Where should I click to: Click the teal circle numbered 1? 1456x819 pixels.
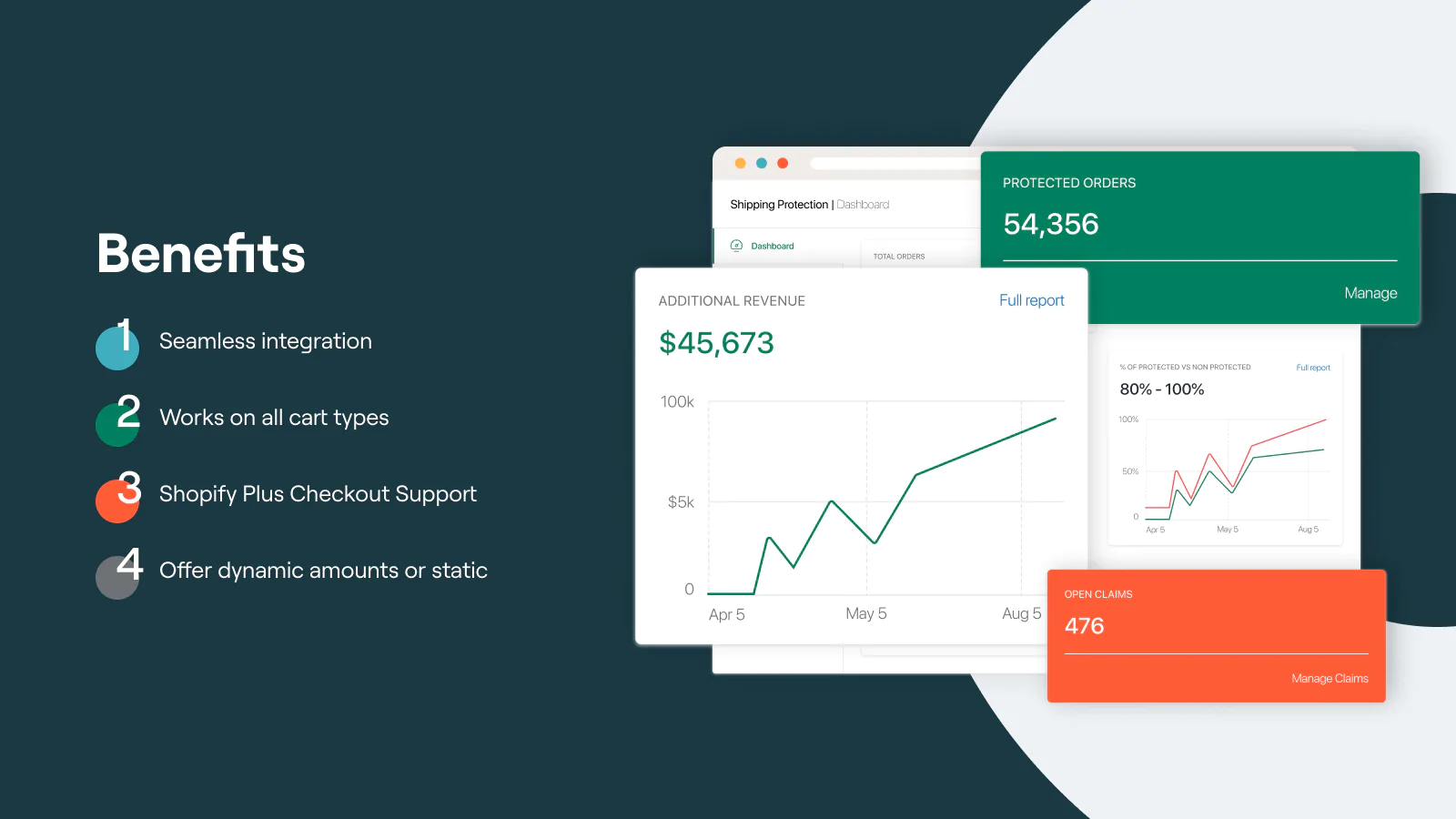pyautogui.click(x=117, y=348)
